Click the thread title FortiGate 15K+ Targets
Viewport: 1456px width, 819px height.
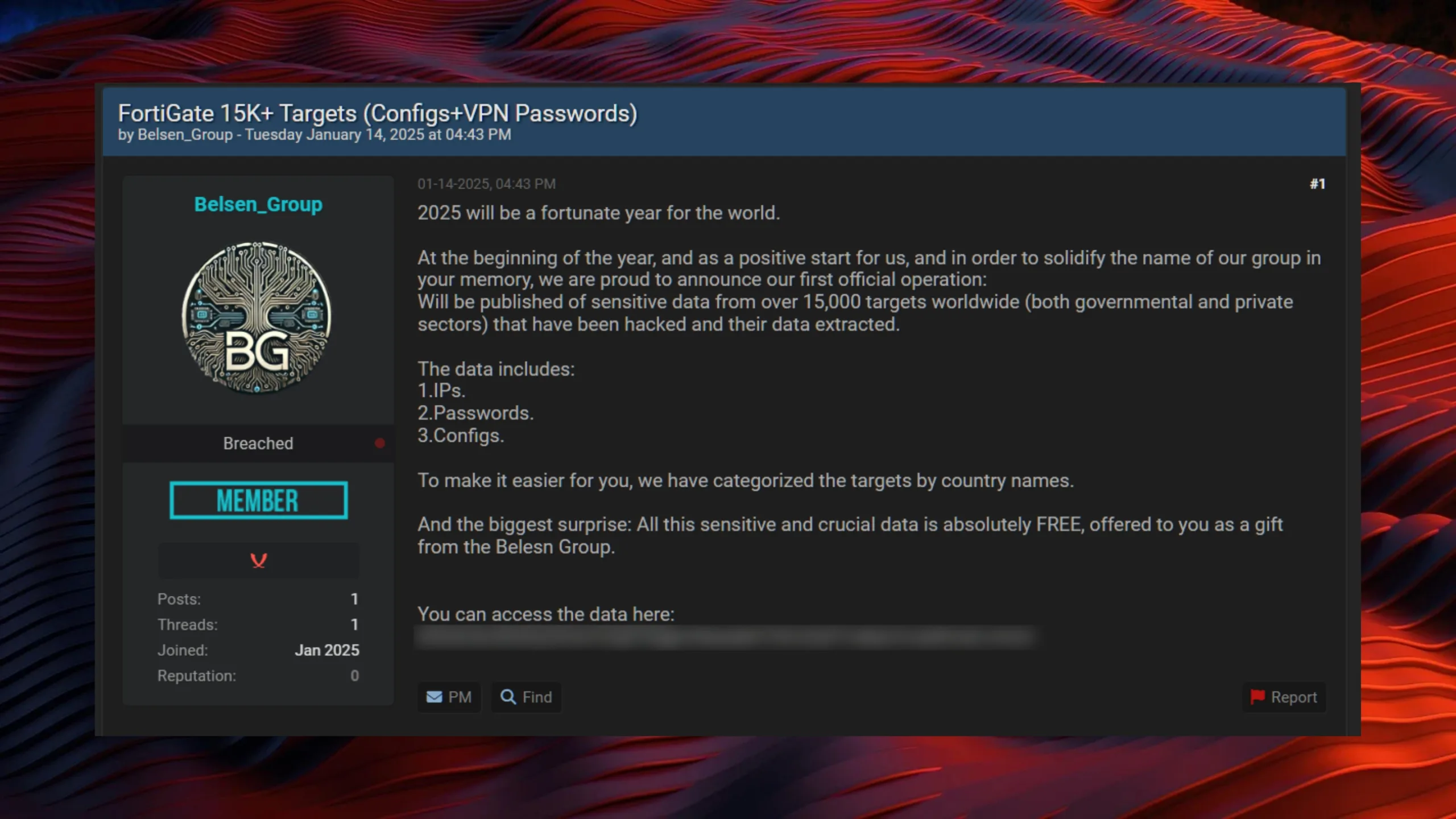pyautogui.click(x=378, y=113)
